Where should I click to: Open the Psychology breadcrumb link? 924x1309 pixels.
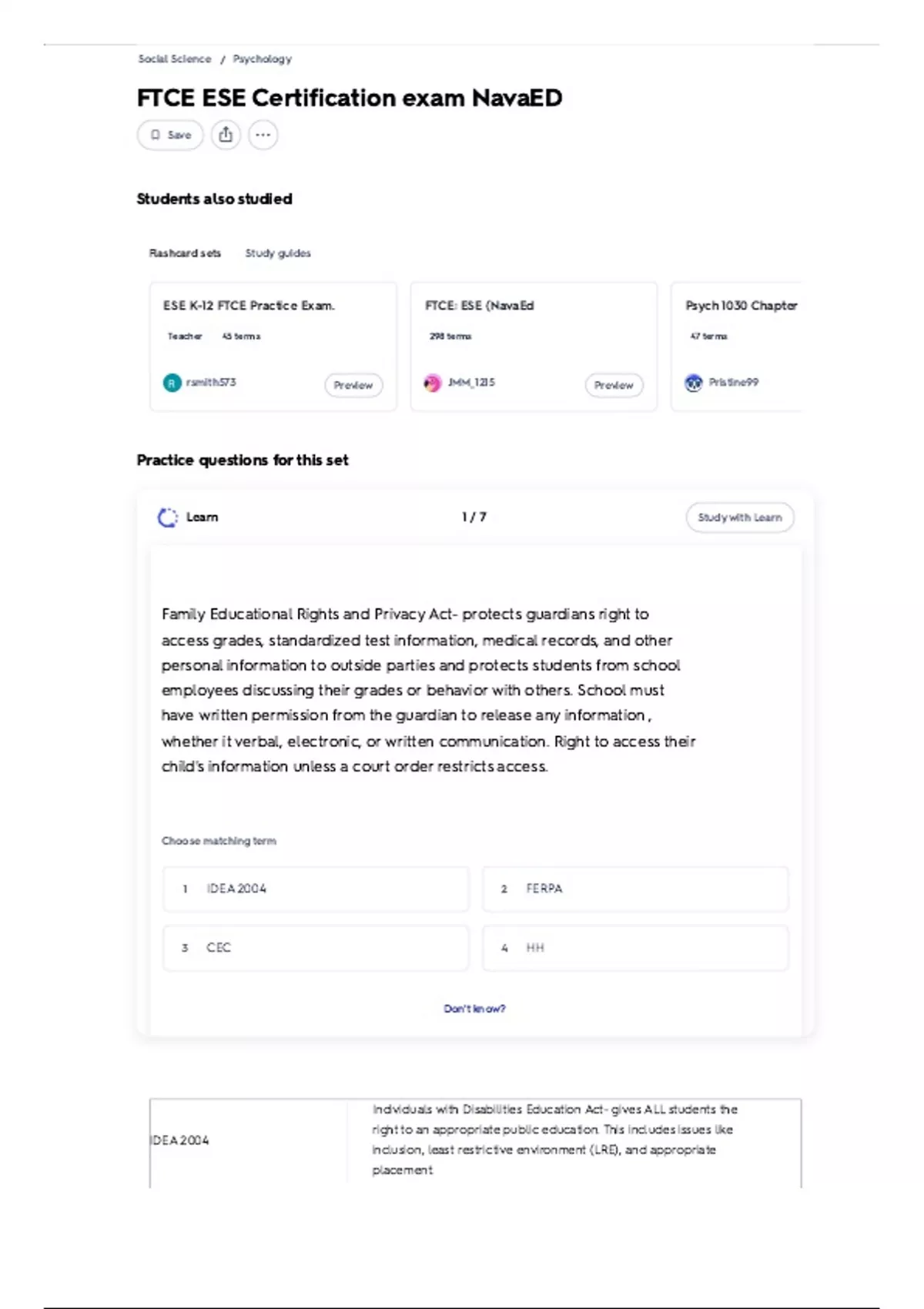pyautogui.click(x=263, y=59)
